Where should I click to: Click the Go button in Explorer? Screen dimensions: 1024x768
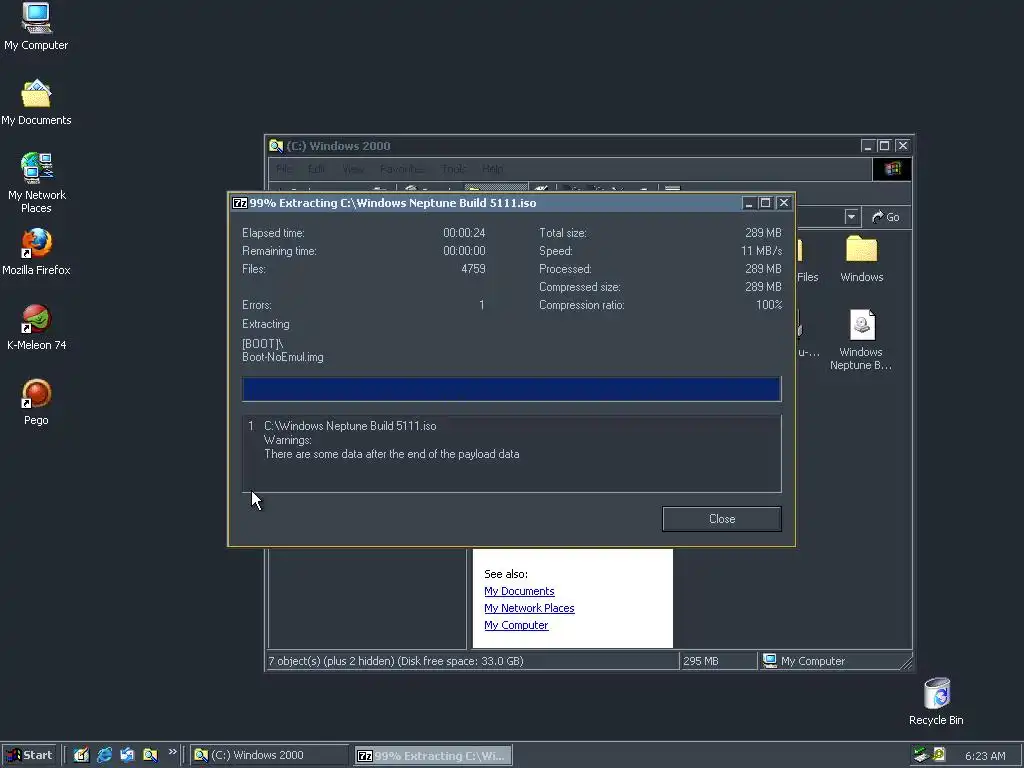(x=886, y=217)
